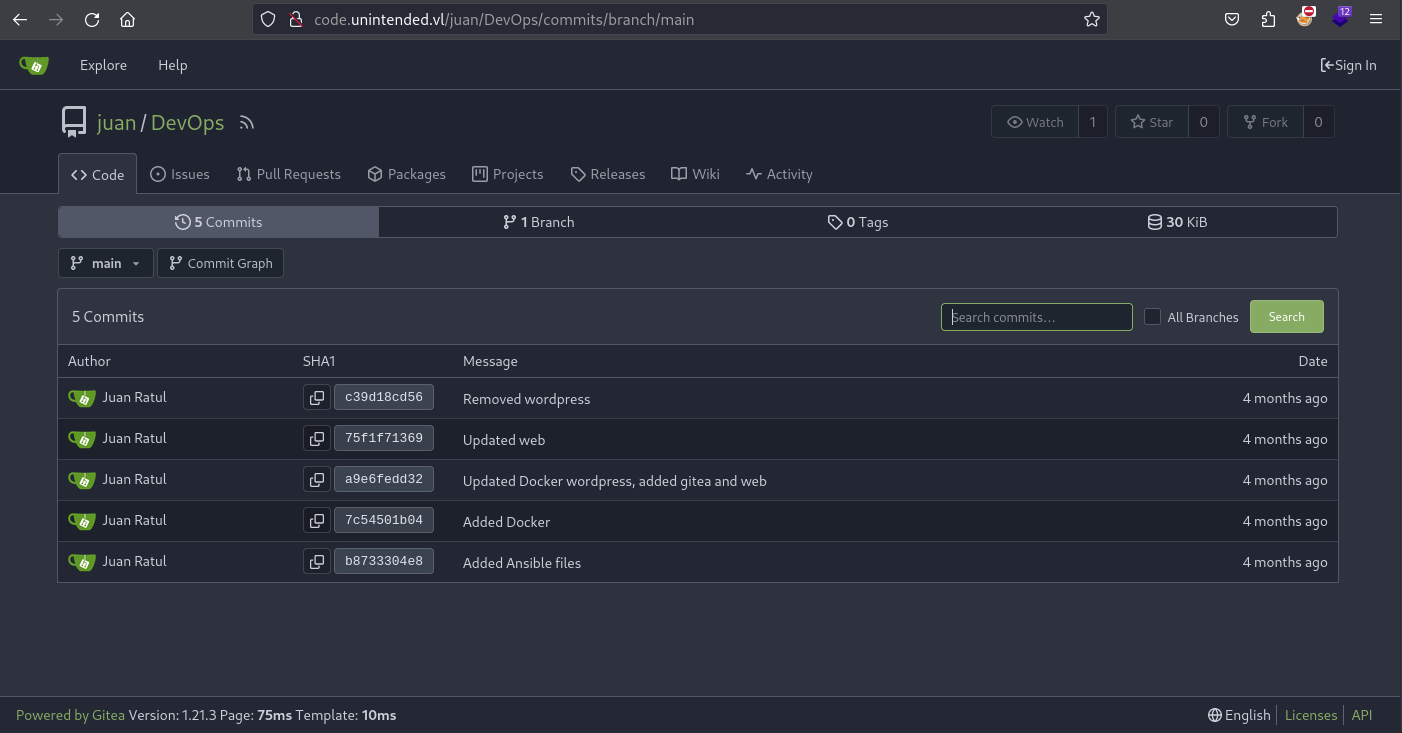Click the browser URL address bar
The width and height of the screenshot is (1402, 733).
[680, 19]
